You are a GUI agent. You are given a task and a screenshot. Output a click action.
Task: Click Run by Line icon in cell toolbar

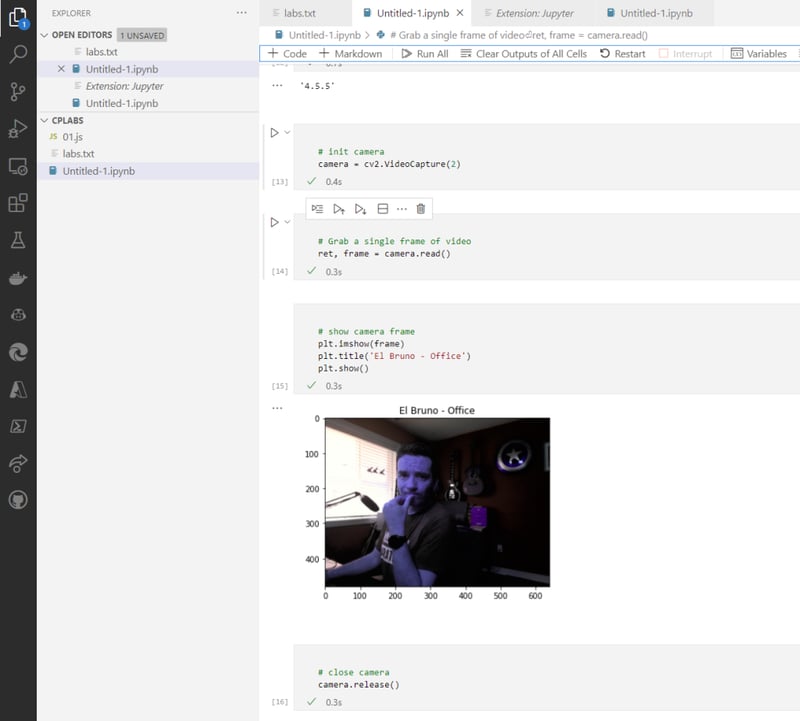point(317,209)
